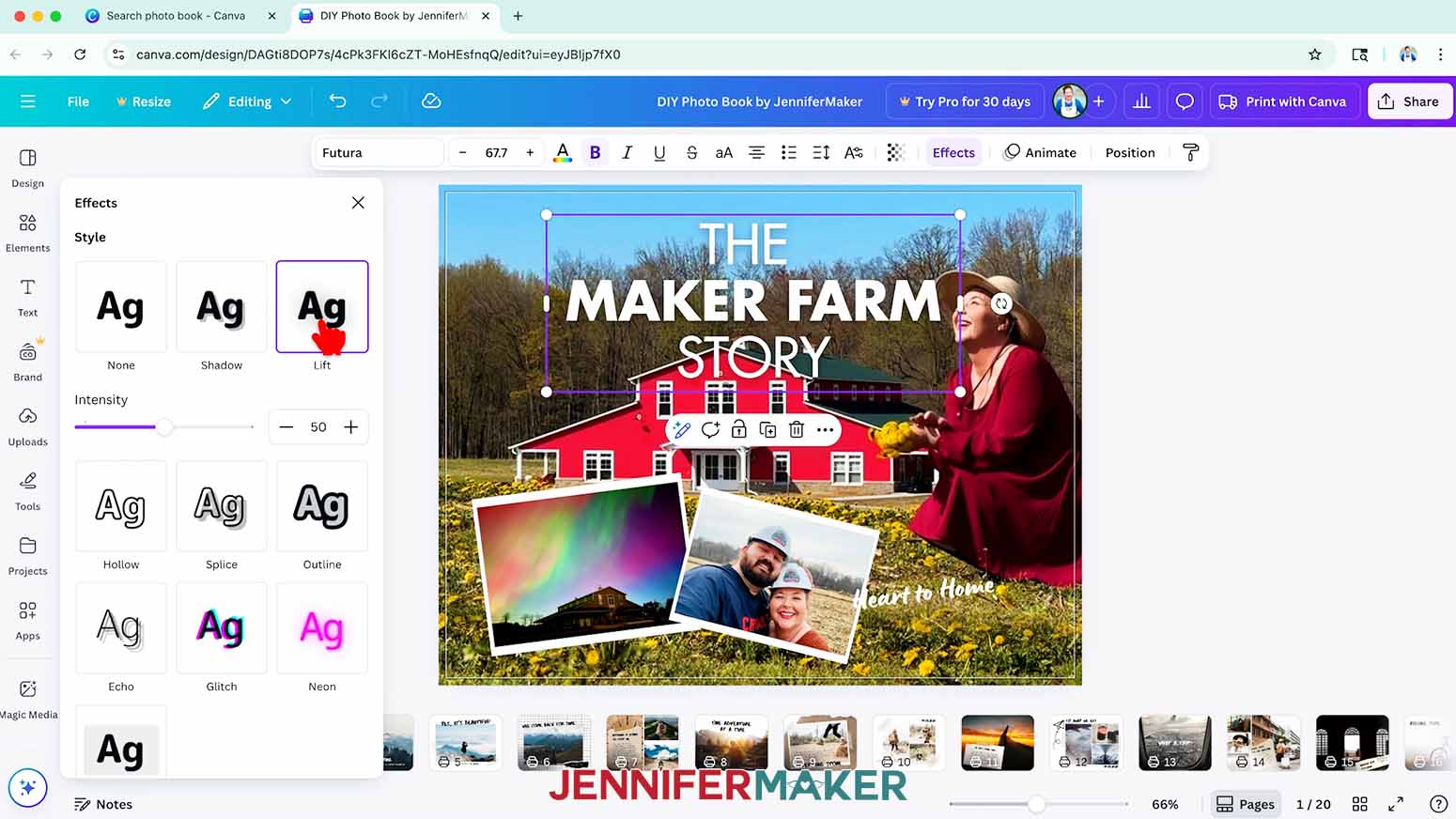Select the Glitch text style

coord(222,628)
